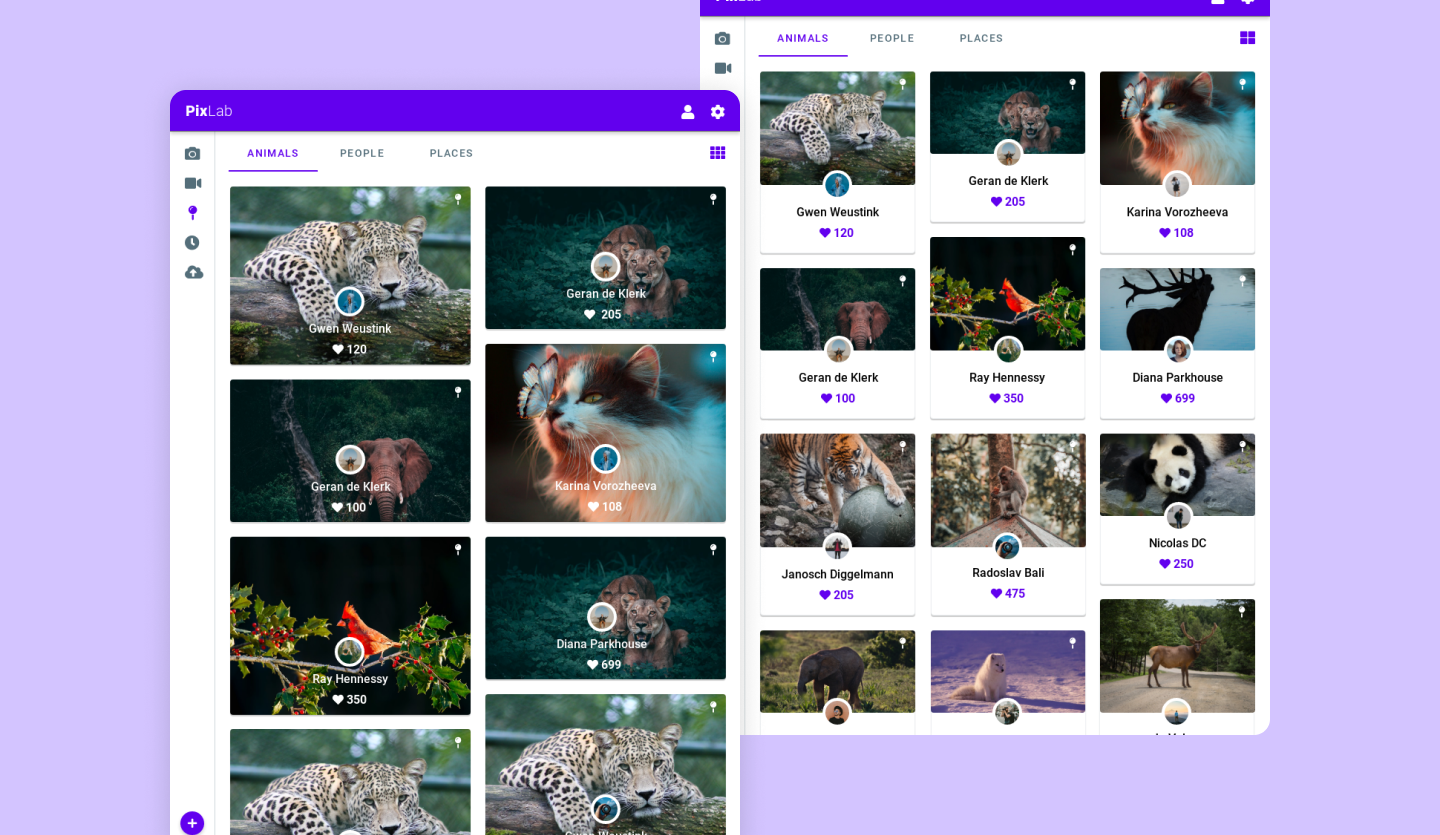The height and width of the screenshot is (835, 1440).
Task: Open the ANIMALS tab in the back window
Action: (x=802, y=38)
